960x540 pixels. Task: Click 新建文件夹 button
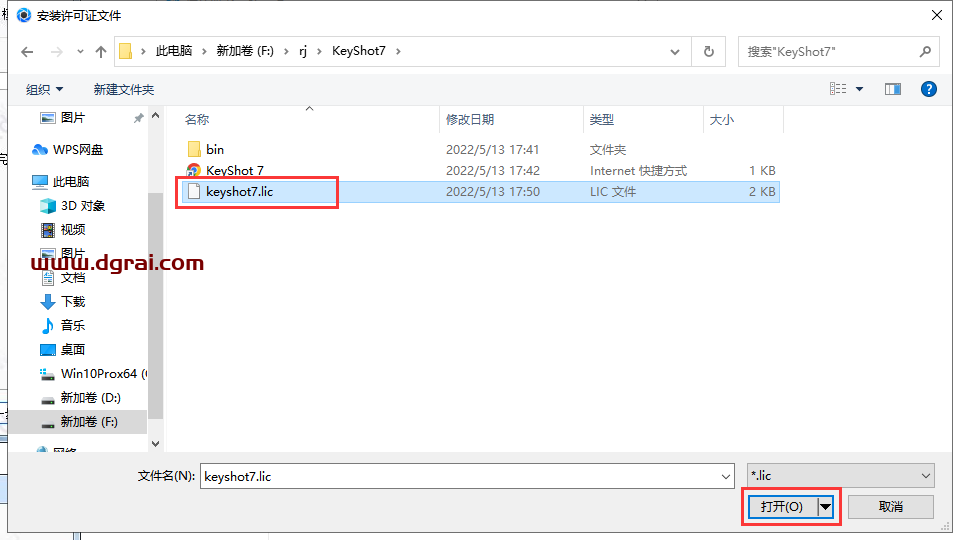[124, 89]
